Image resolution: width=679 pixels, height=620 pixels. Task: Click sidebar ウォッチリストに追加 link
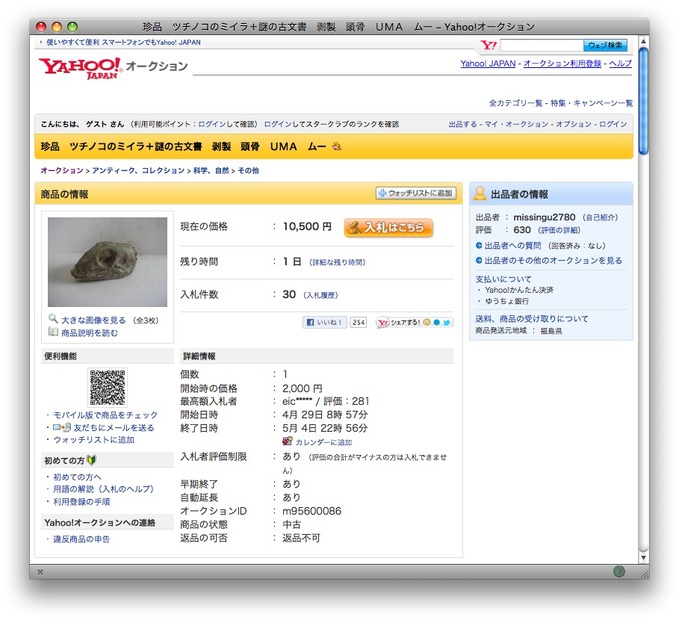[94, 440]
